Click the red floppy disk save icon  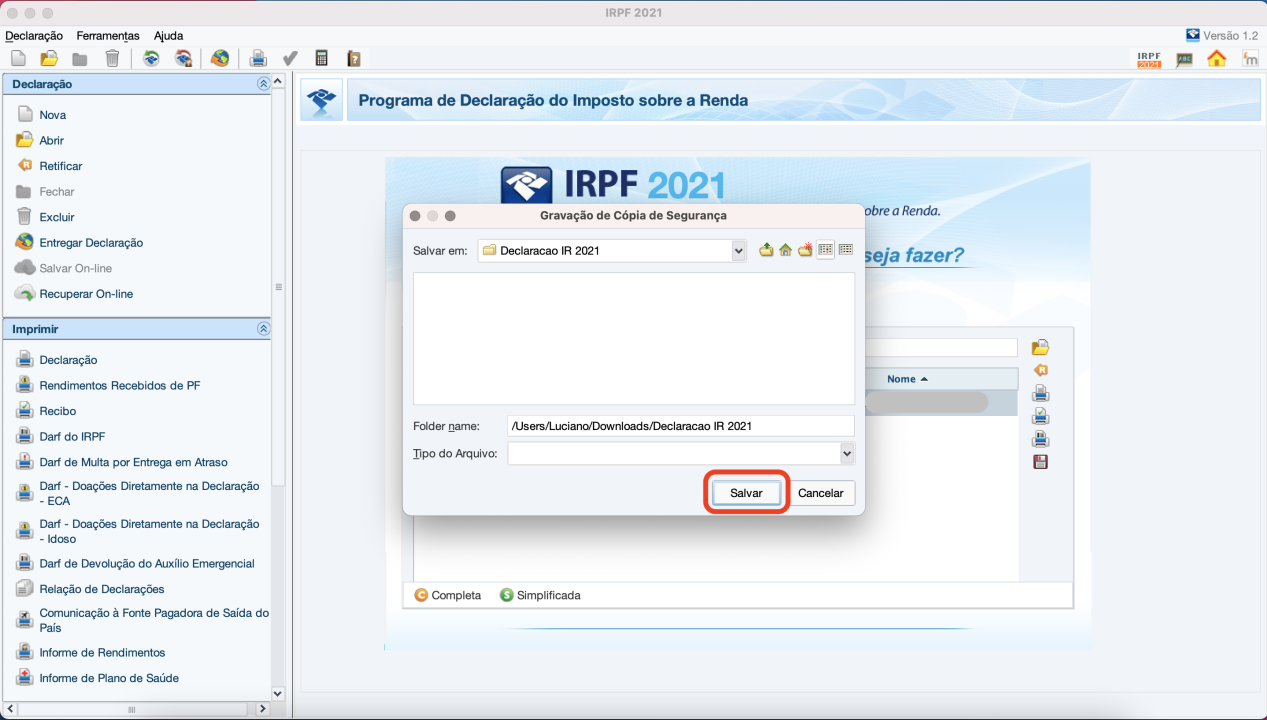pyautogui.click(x=1040, y=462)
